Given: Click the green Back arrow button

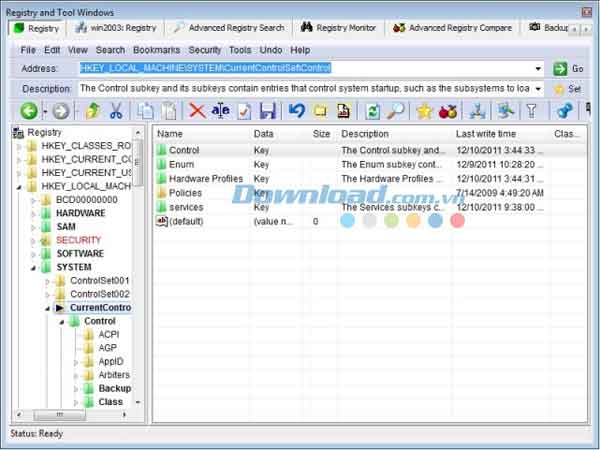Looking at the screenshot, I should click(x=29, y=111).
